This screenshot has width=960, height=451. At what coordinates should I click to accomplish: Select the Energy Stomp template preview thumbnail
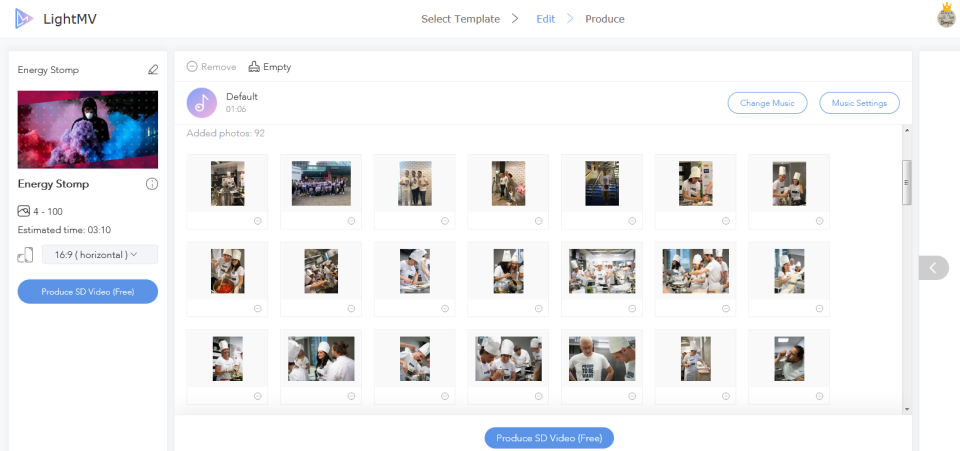tap(88, 130)
